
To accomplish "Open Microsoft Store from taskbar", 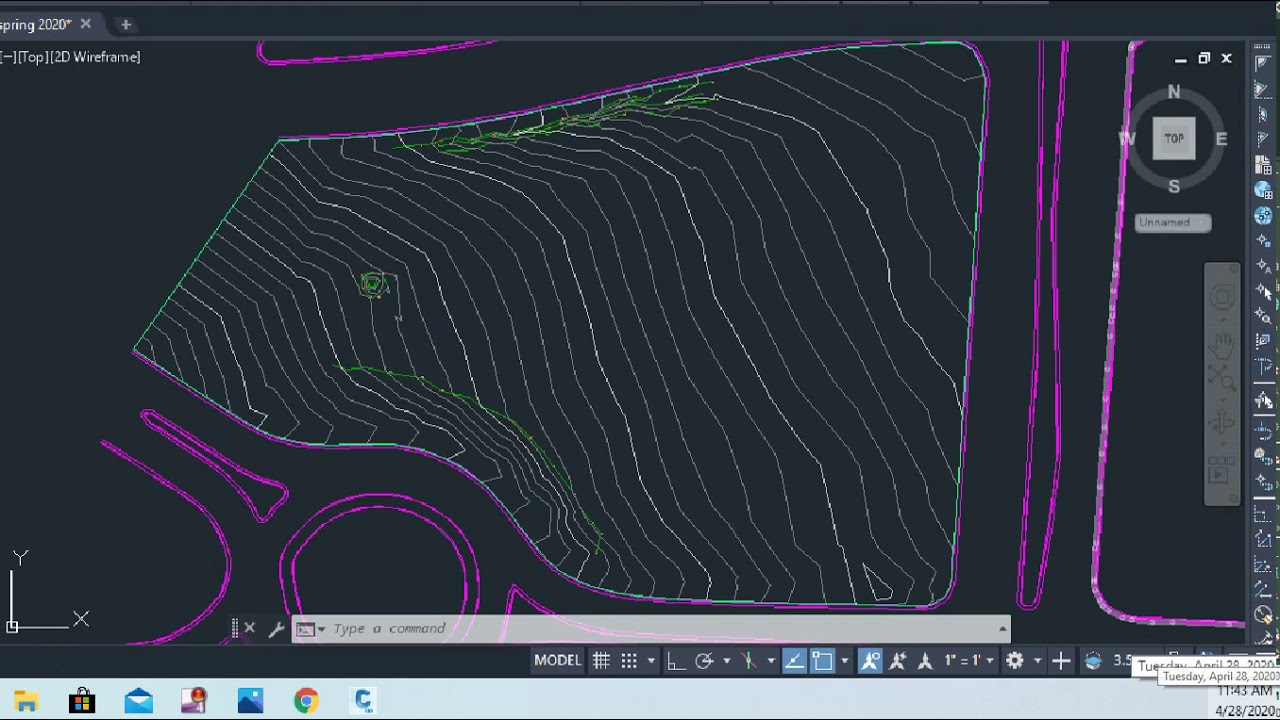I will coord(82,701).
